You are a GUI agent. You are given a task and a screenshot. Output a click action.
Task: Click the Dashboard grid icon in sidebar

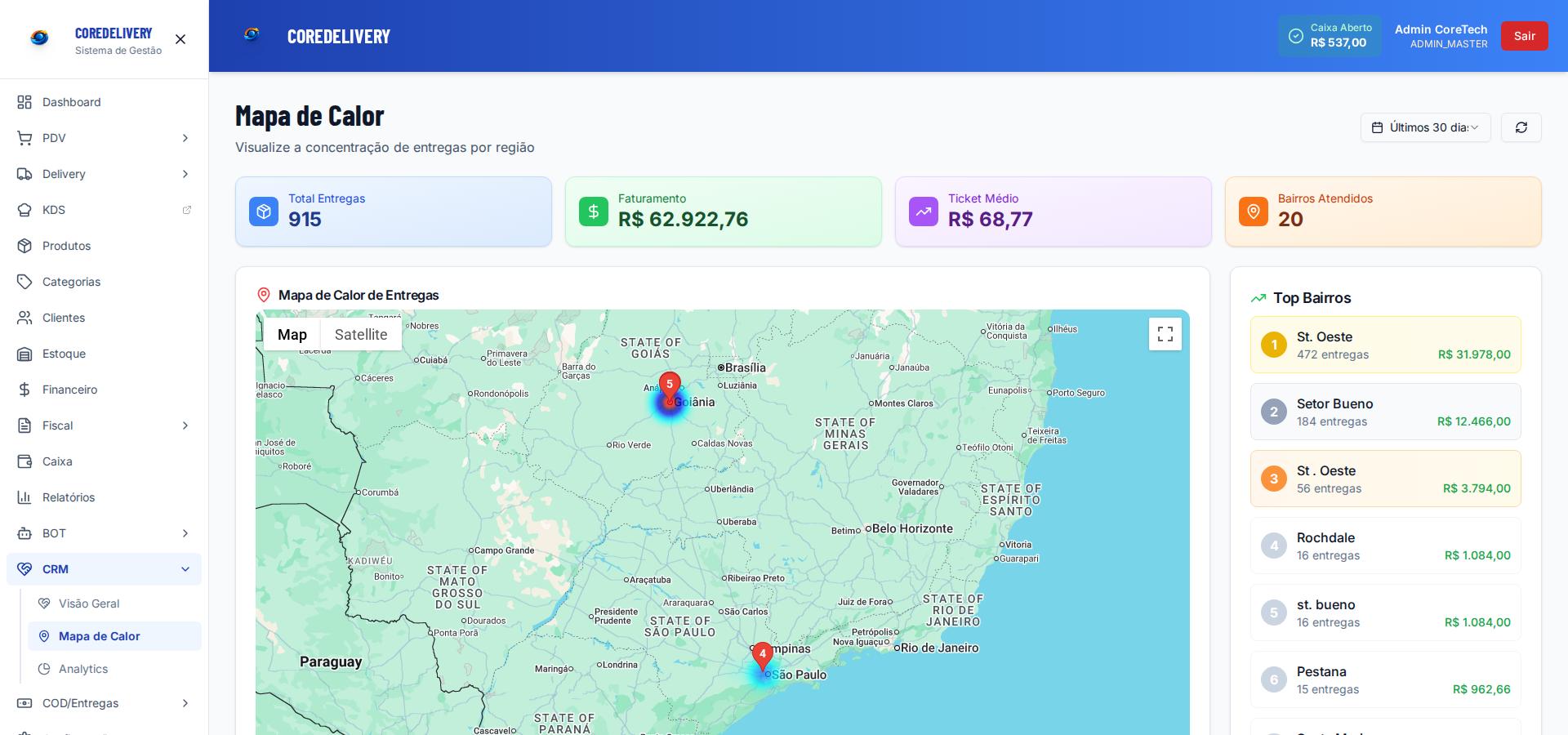(24, 102)
